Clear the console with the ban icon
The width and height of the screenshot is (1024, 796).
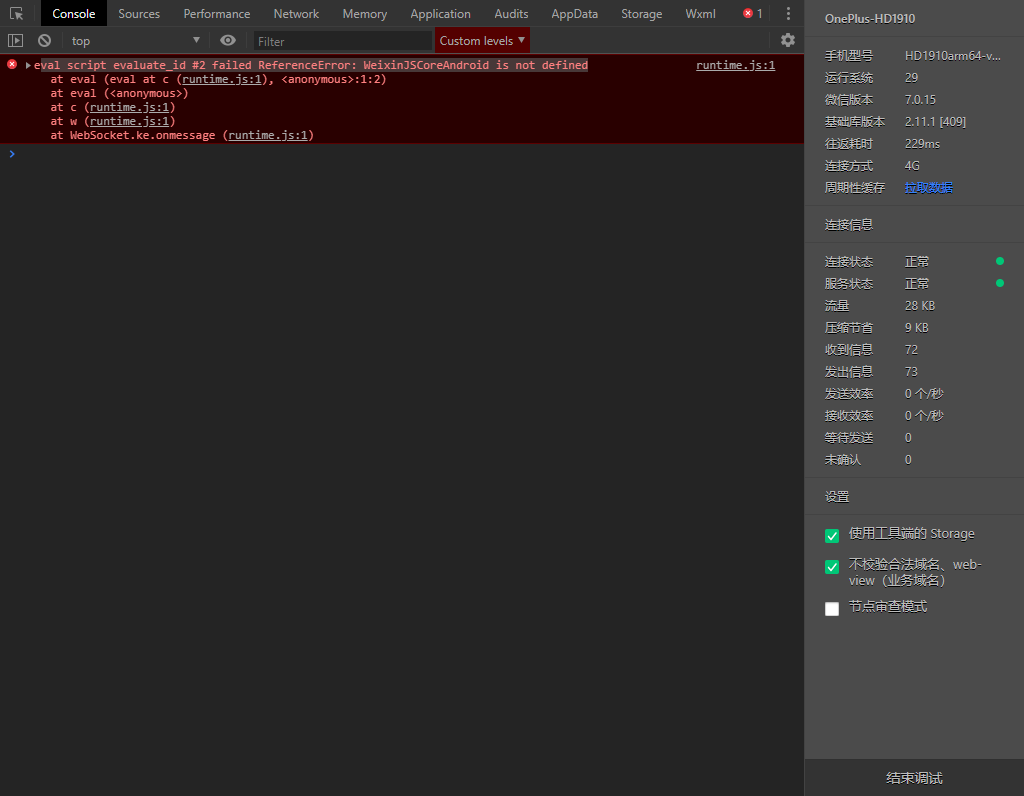tap(44, 40)
